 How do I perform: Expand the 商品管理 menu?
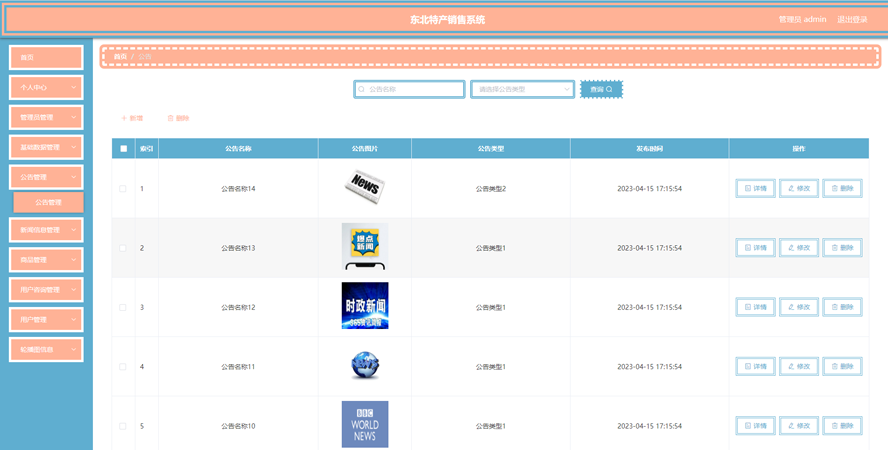pyautogui.click(x=46, y=260)
